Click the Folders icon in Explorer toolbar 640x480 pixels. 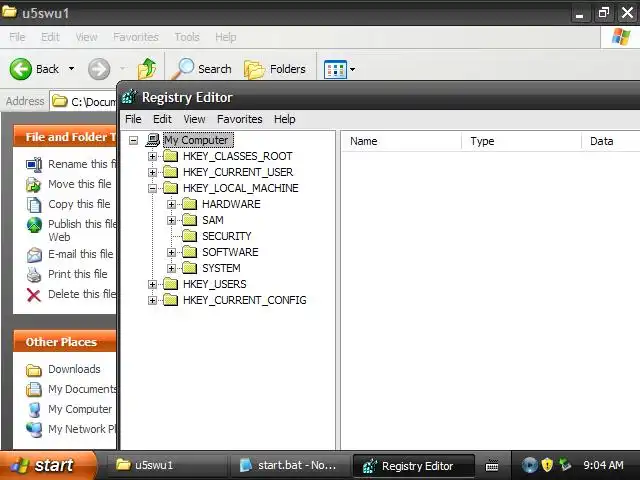coord(254,69)
